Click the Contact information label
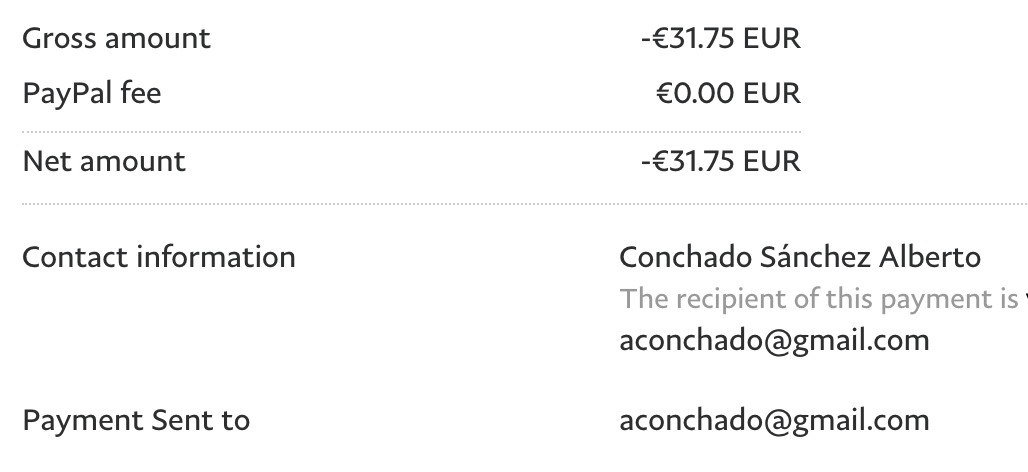 tap(158, 257)
